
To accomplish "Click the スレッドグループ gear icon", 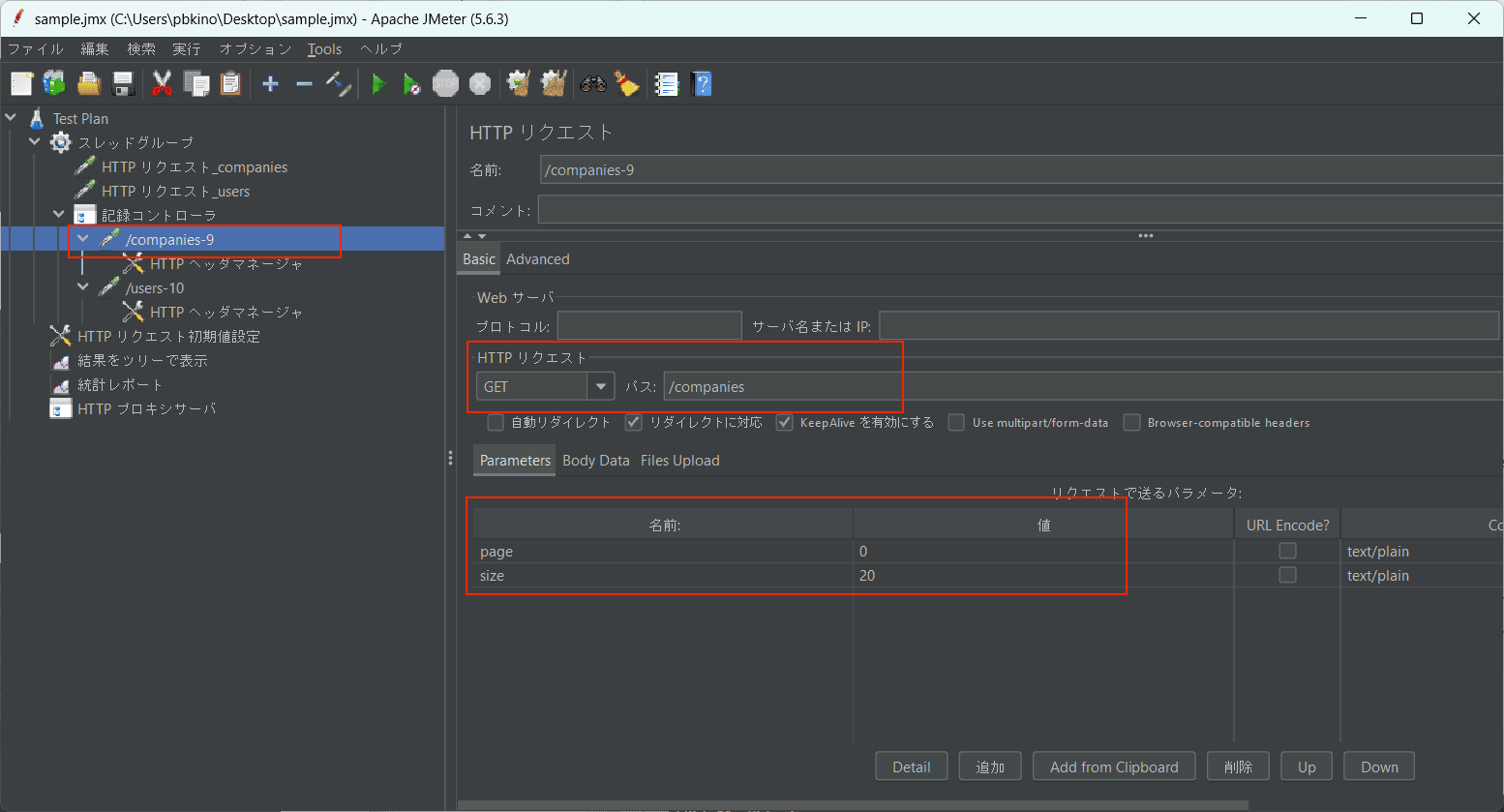I will (61, 142).
